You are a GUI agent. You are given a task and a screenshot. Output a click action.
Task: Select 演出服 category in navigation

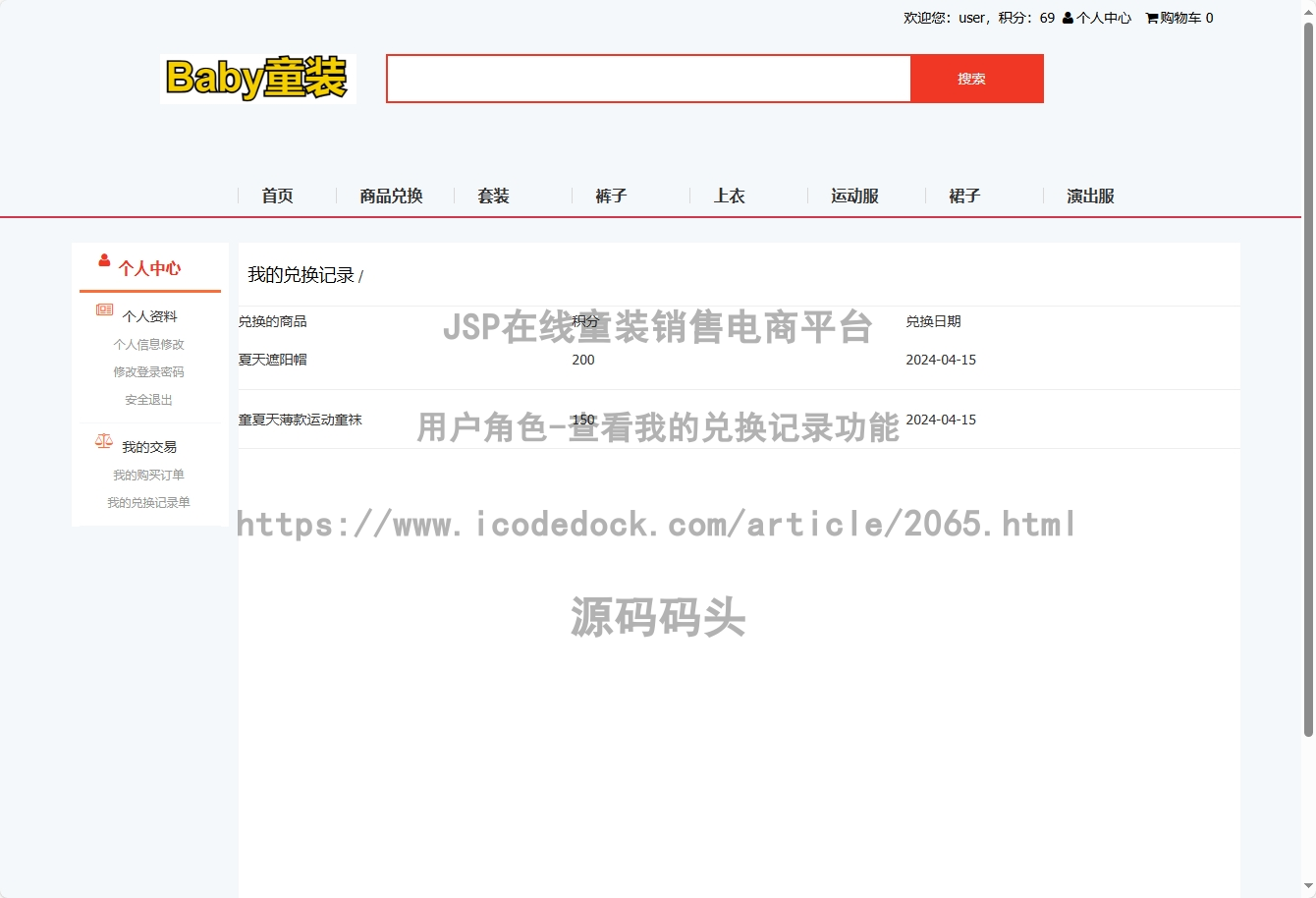[x=1090, y=196]
